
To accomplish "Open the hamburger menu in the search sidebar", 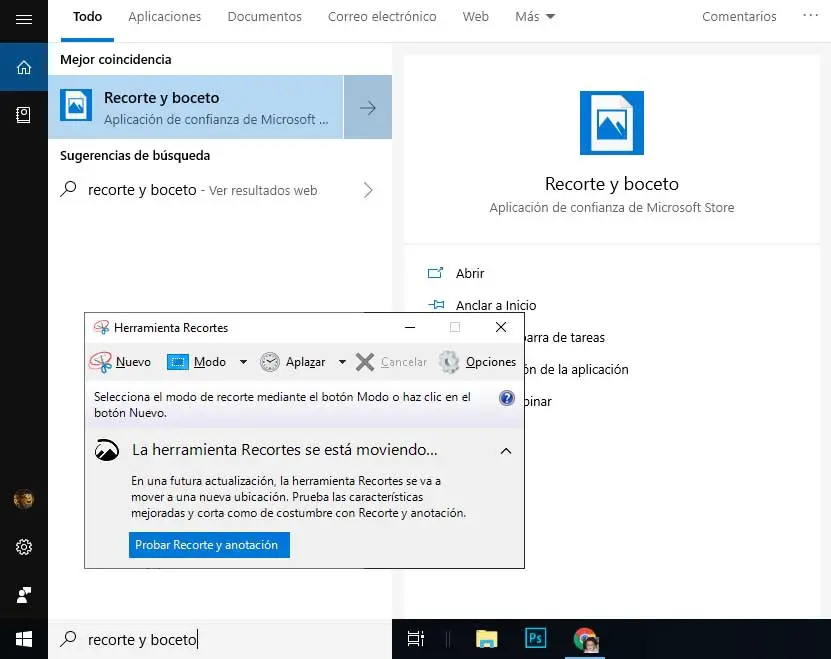I will point(24,20).
